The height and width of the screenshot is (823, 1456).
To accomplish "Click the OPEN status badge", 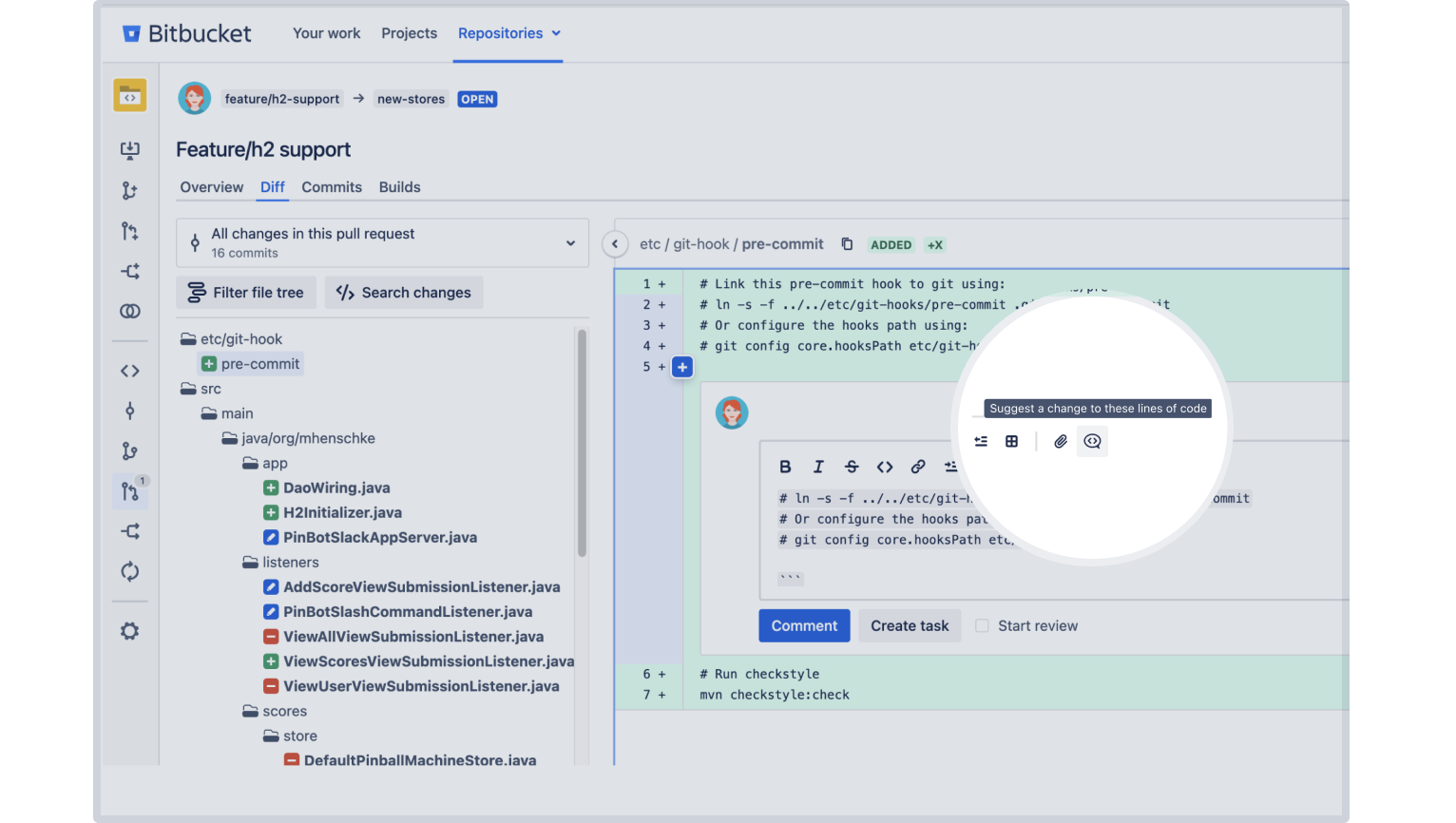I will coord(477,99).
